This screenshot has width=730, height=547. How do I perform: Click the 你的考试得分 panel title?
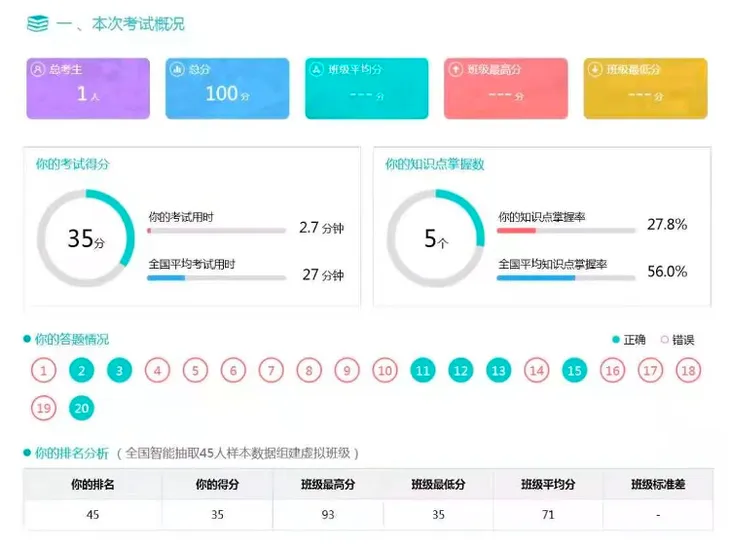pyautogui.click(x=73, y=164)
